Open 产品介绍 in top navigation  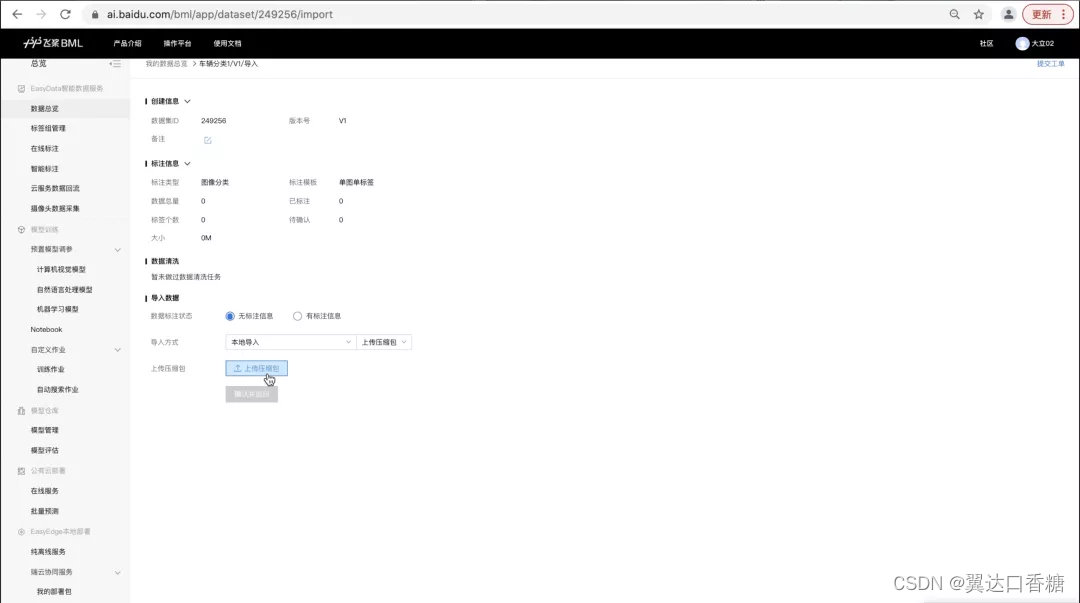click(127, 43)
